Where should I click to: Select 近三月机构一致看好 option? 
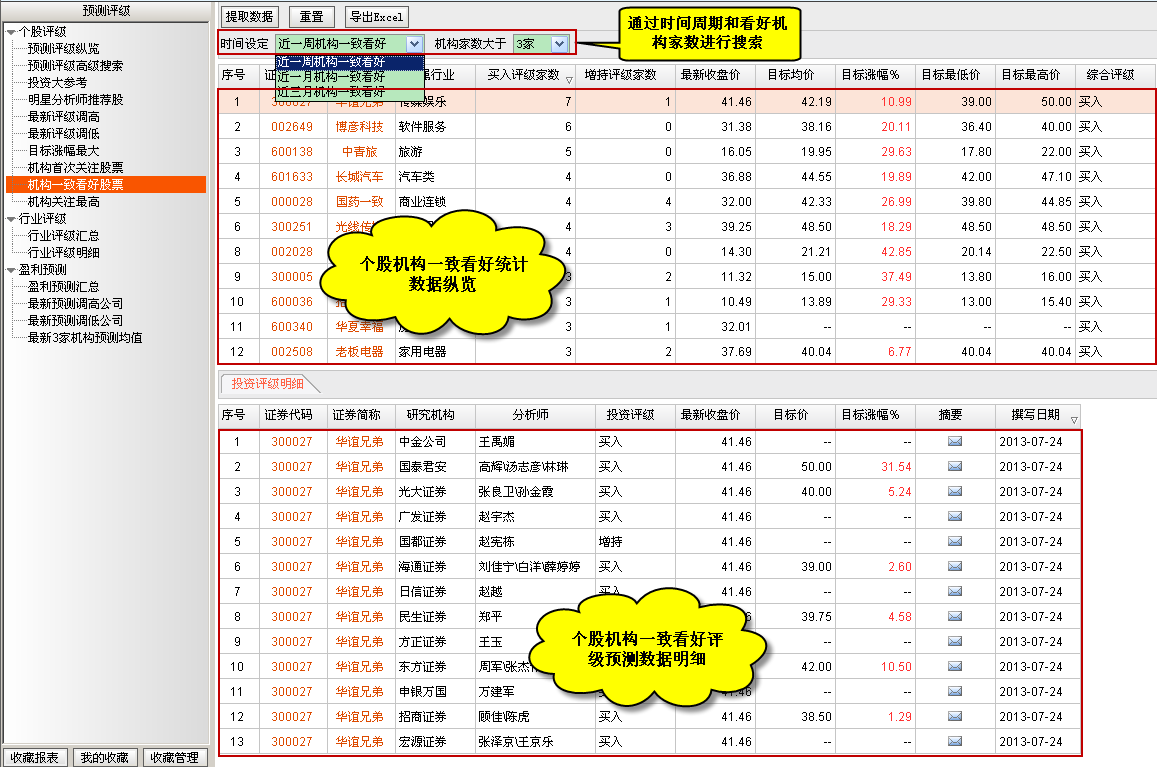pos(331,92)
